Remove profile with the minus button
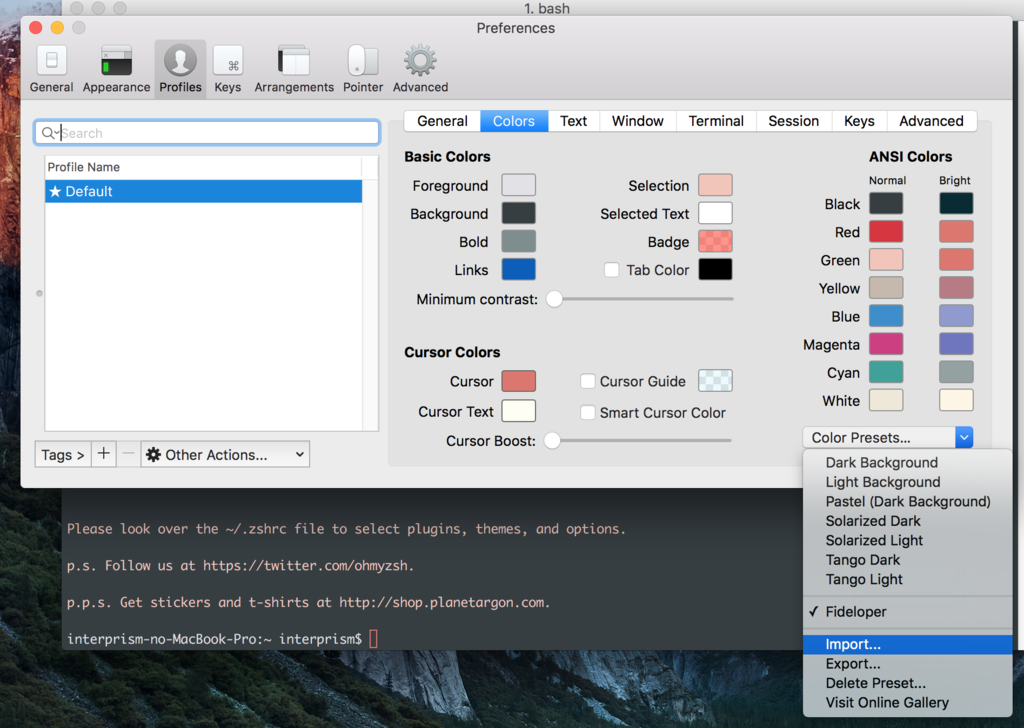1024x728 pixels. (x=129, y=454)
